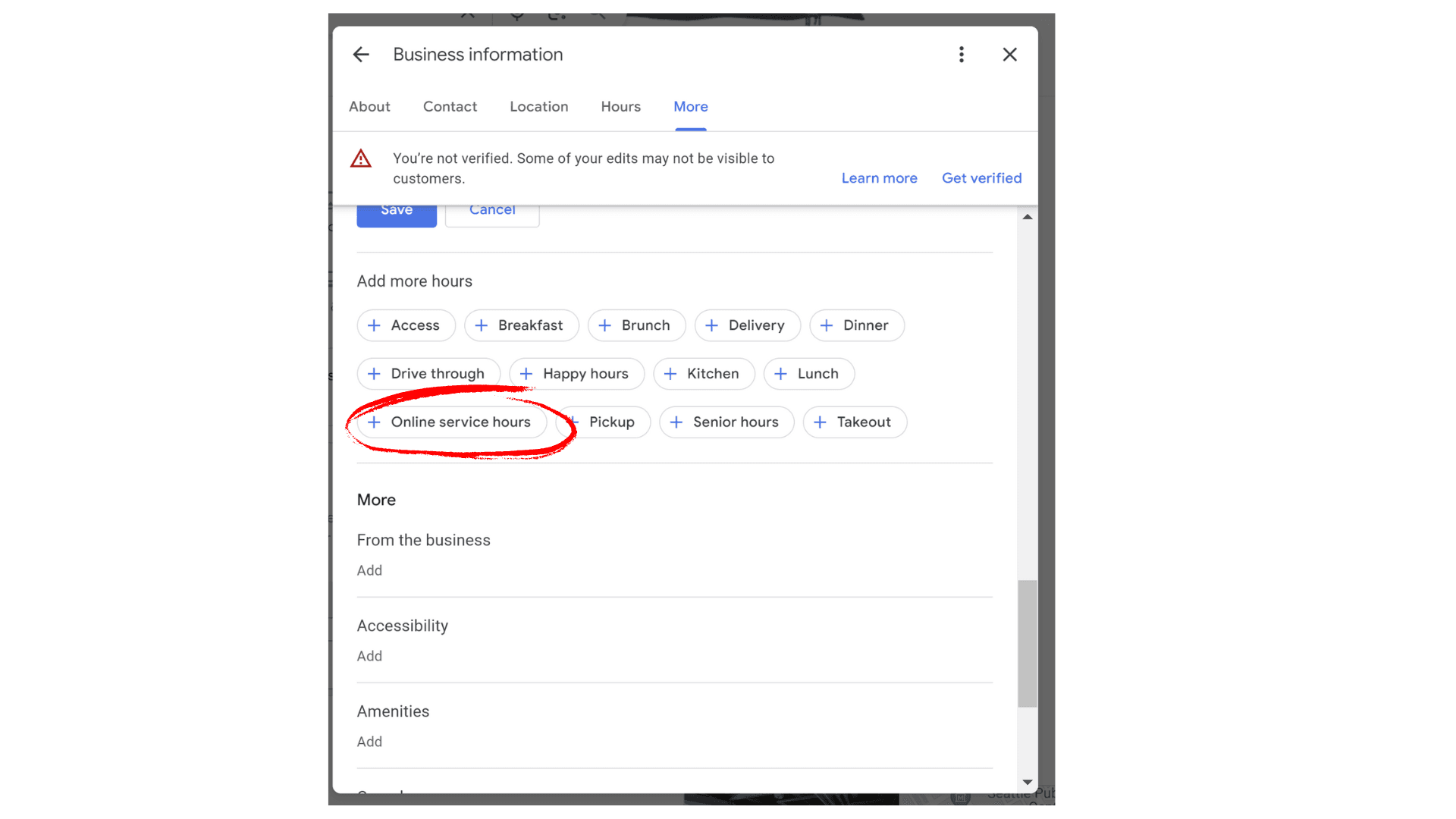Click the plus icon on Breakfast chip
1456x819 pixels.
[x=481, y=325]
